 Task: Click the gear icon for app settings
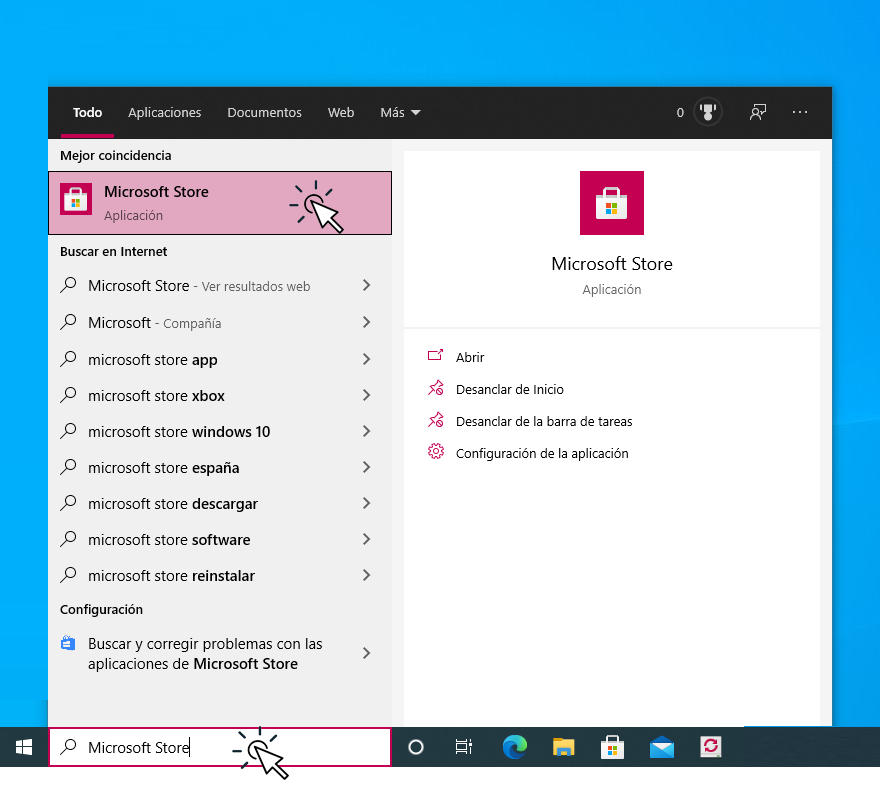436,451
